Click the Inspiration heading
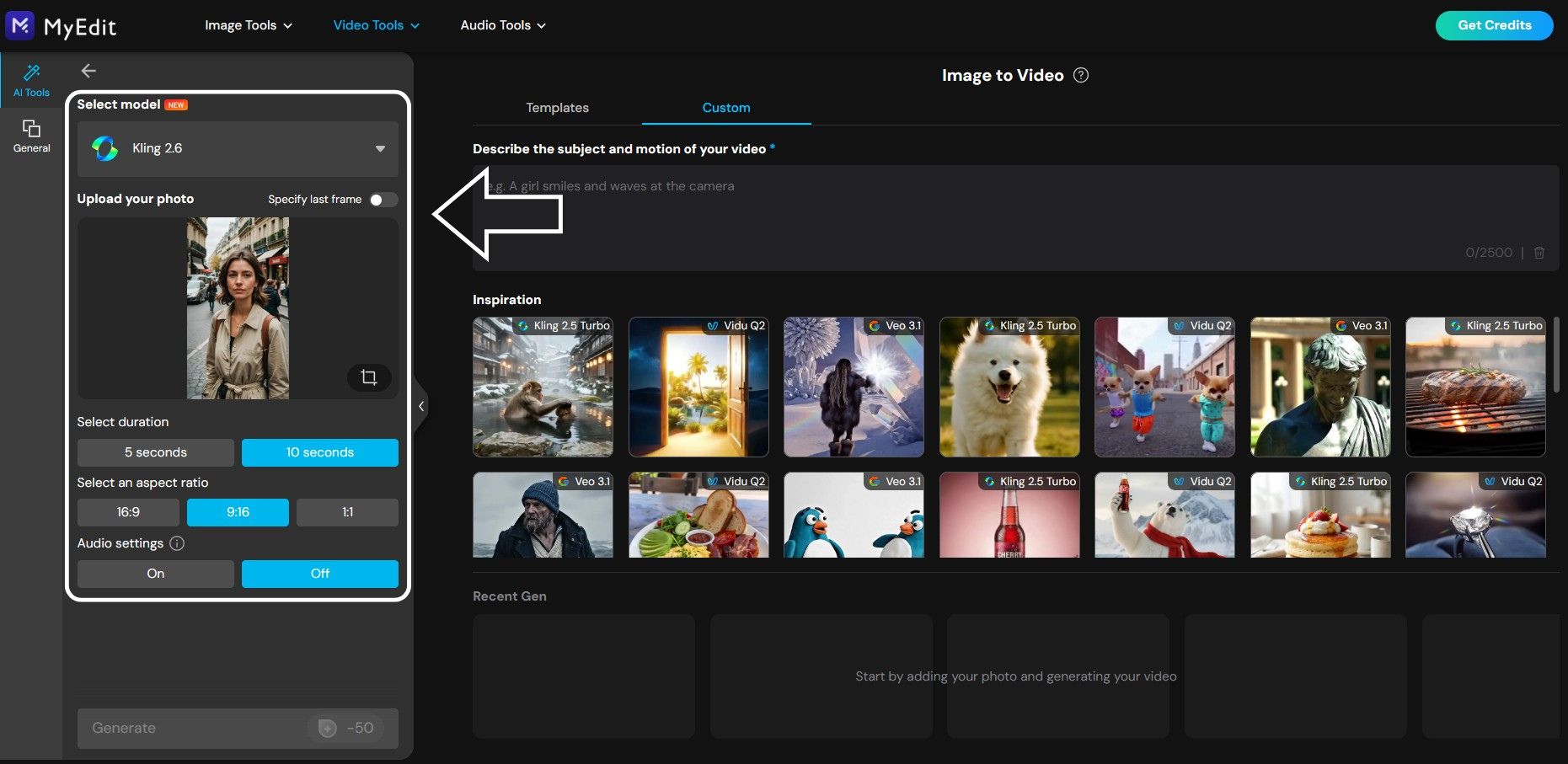 [507, 300]
